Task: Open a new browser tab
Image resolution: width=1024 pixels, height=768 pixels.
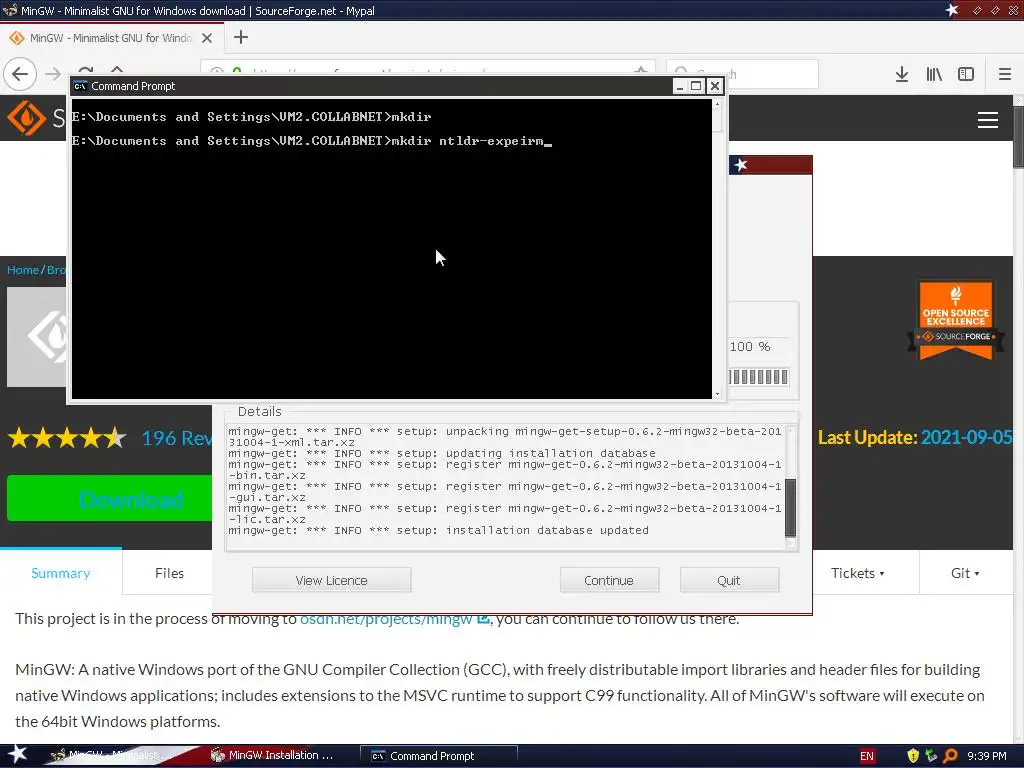Action: coord(241,37)
